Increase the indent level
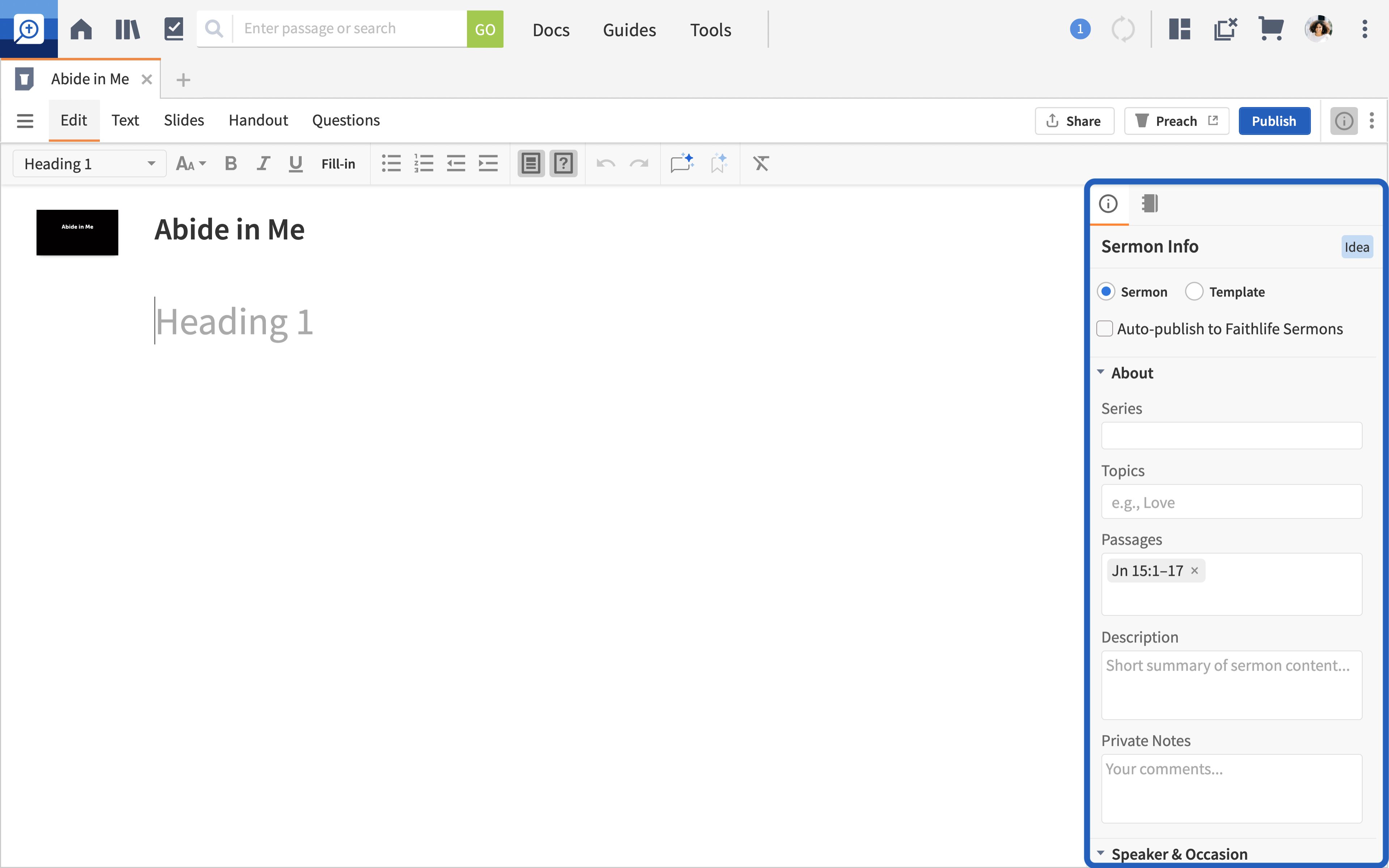The image size is (1389, 868). pyautogui.click(x=488, y=163)
